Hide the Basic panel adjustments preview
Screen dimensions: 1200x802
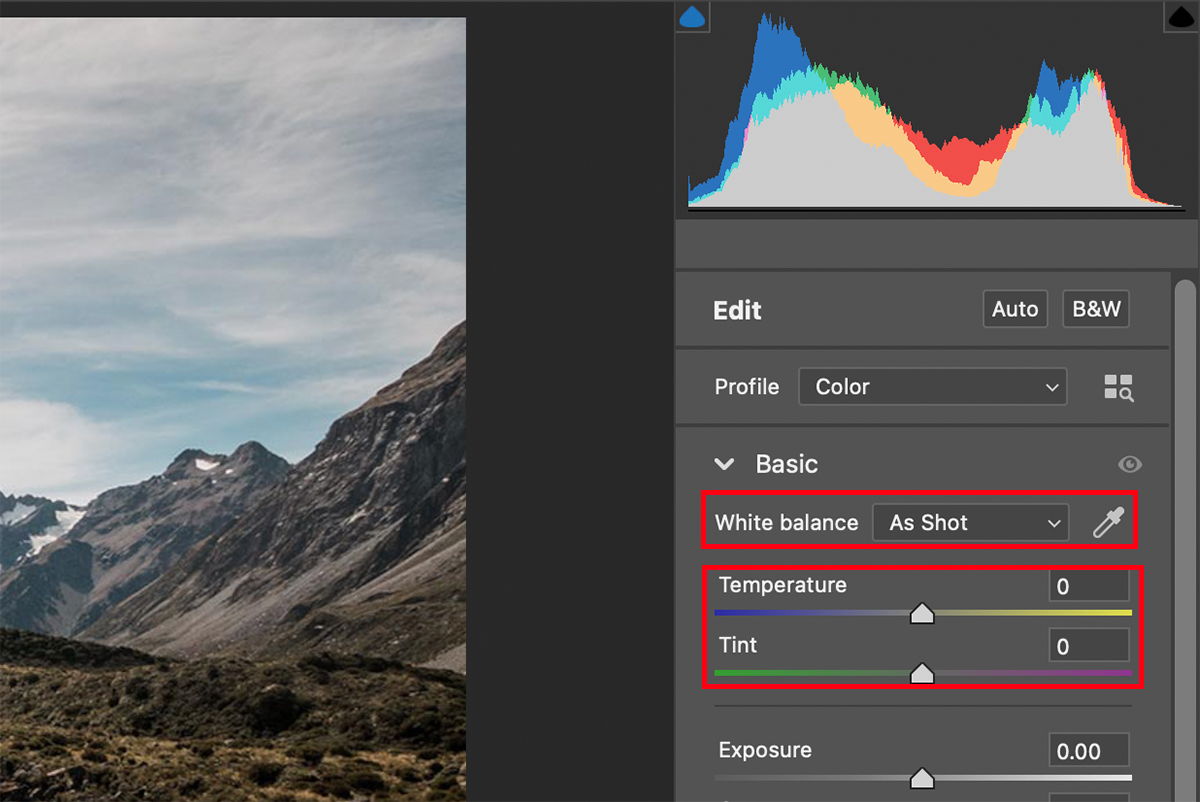pos(1129,463)
